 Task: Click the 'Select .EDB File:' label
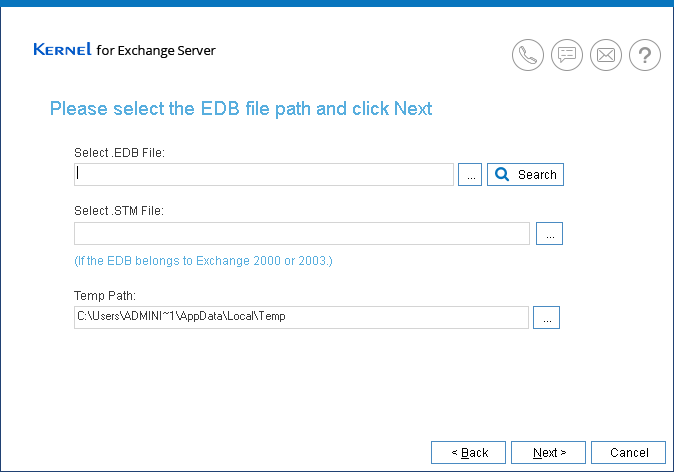[x=119, y=153]
